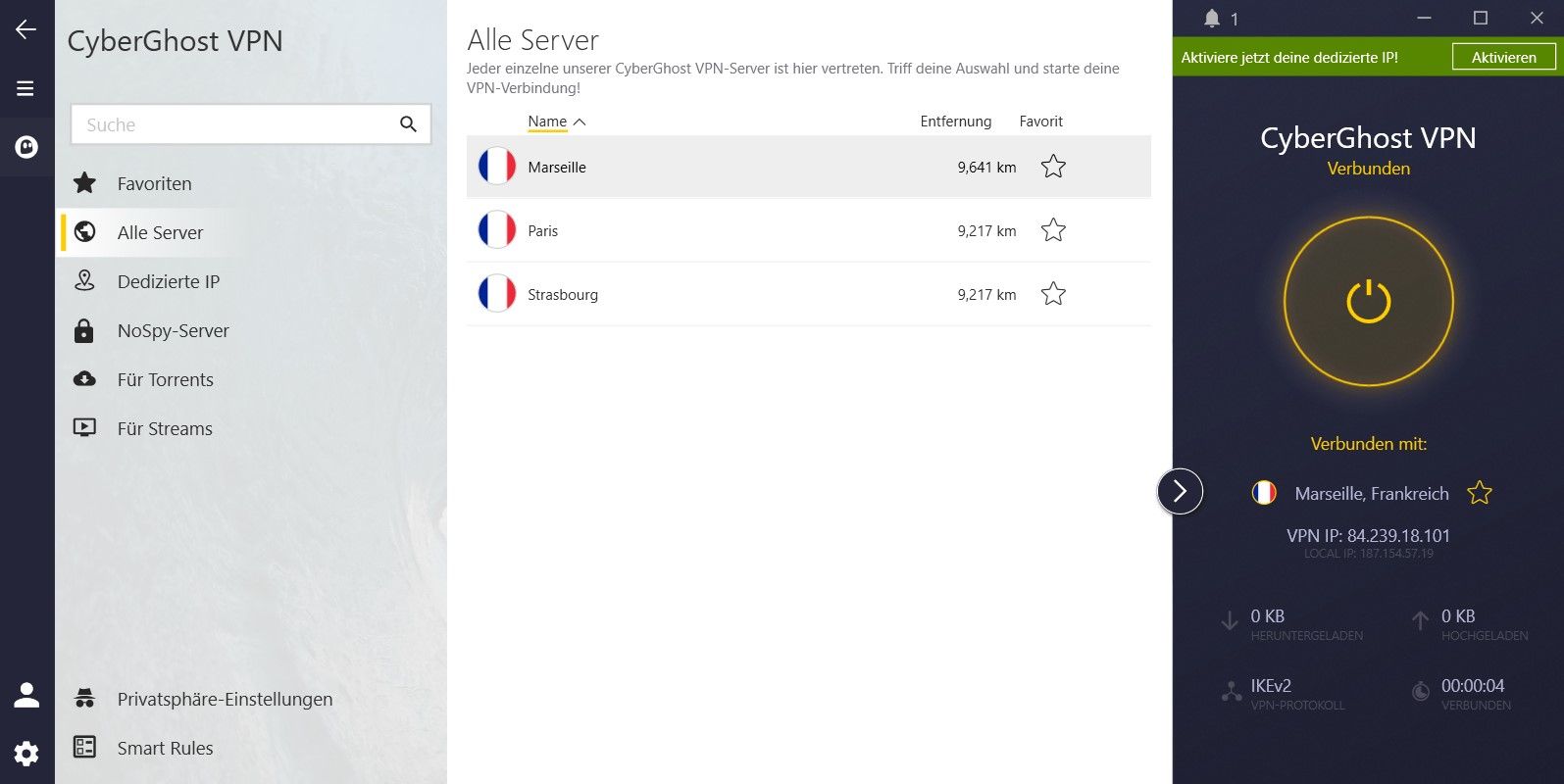This screenshot has width=1564, height=784.
Task: Click the Privatsphäre-Einstellungen spy icon
Action: point(85,699)
